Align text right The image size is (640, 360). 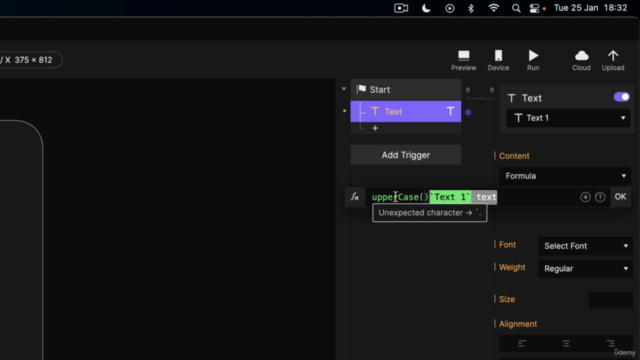pos(611,344)
